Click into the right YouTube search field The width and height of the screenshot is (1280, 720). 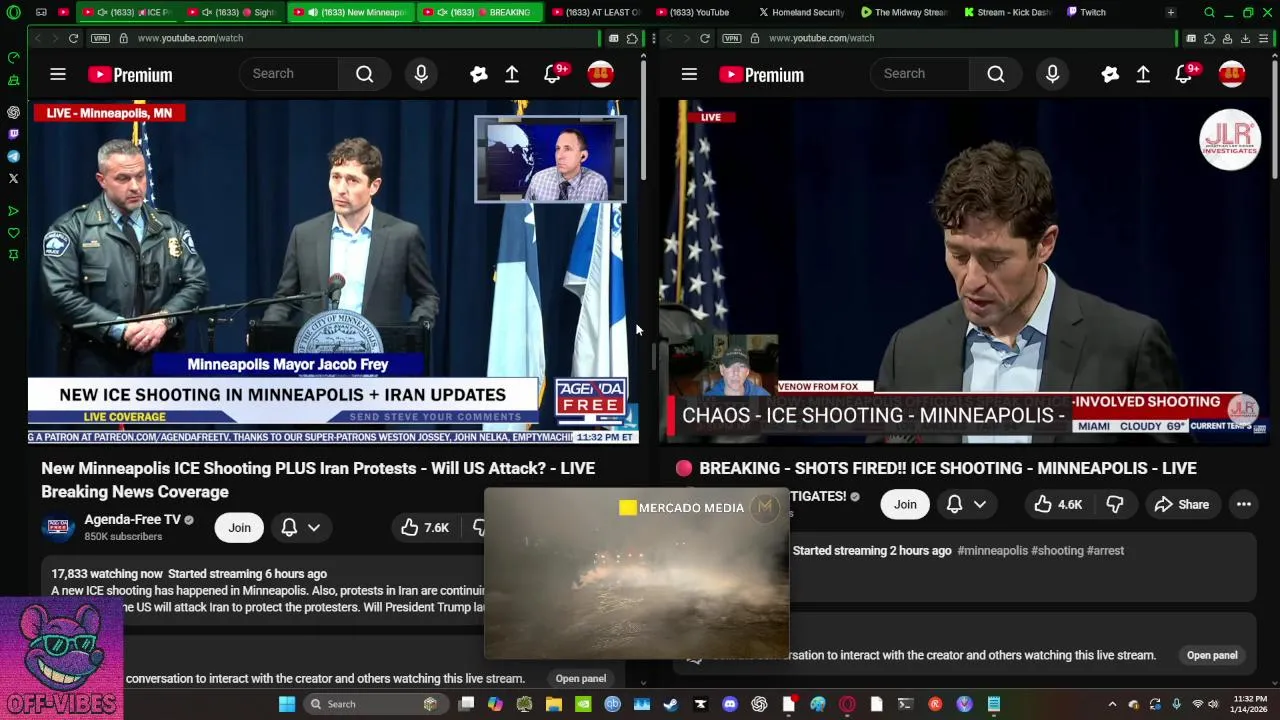point(921,74)
